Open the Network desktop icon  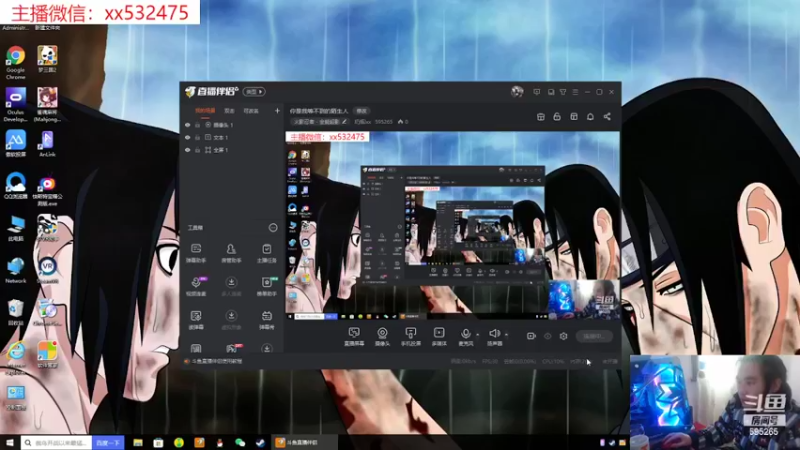(16, 271)
